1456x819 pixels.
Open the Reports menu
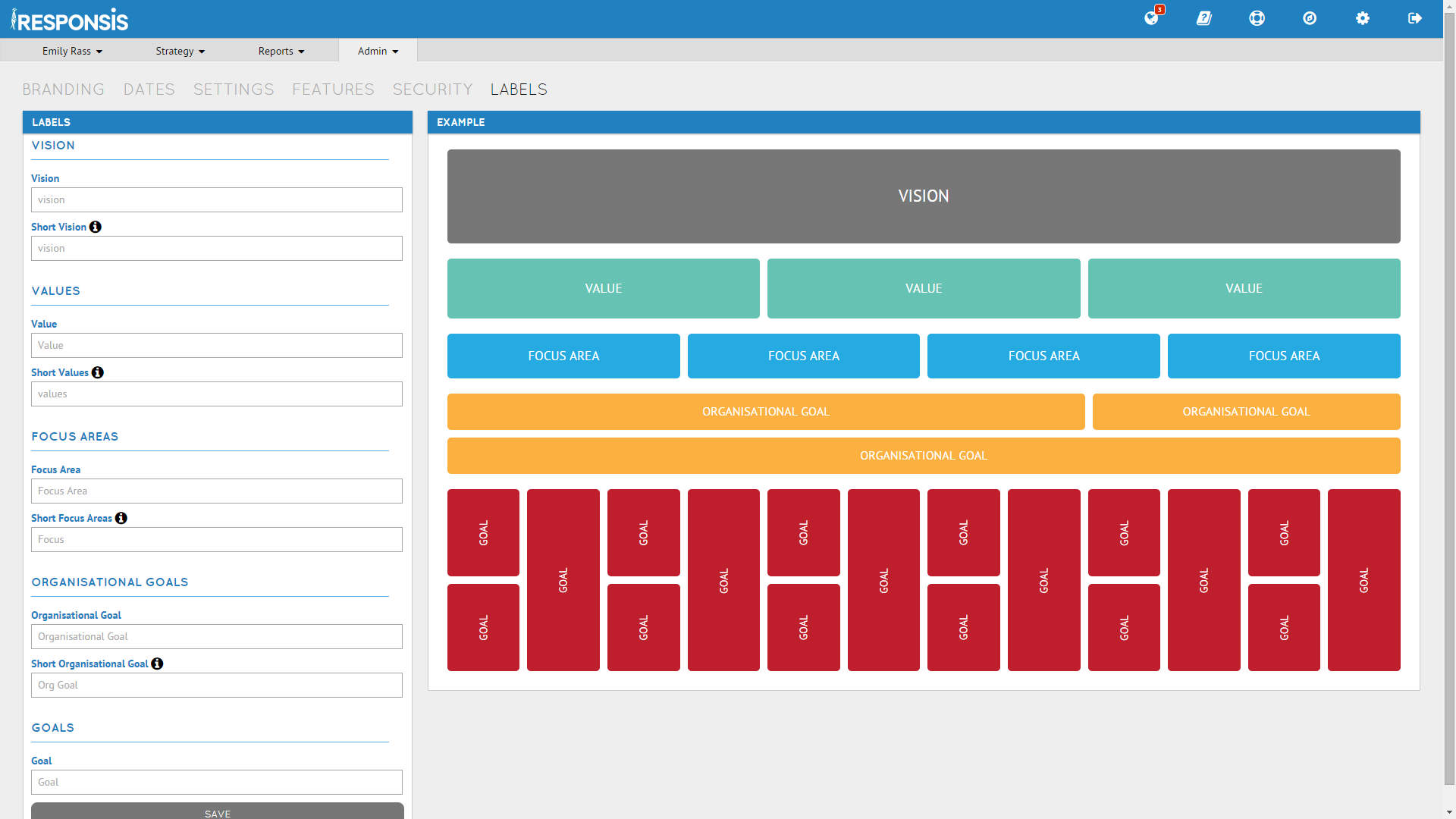[281, 50]
